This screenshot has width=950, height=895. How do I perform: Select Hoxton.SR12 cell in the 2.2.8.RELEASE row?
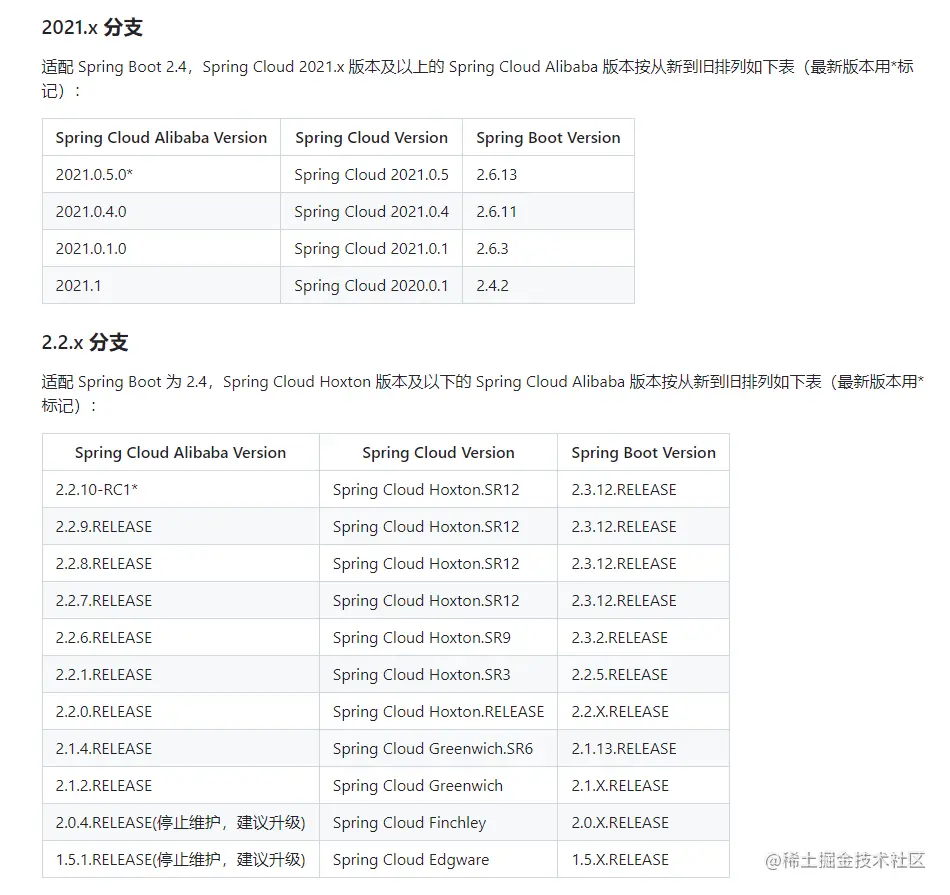(438, 564)
